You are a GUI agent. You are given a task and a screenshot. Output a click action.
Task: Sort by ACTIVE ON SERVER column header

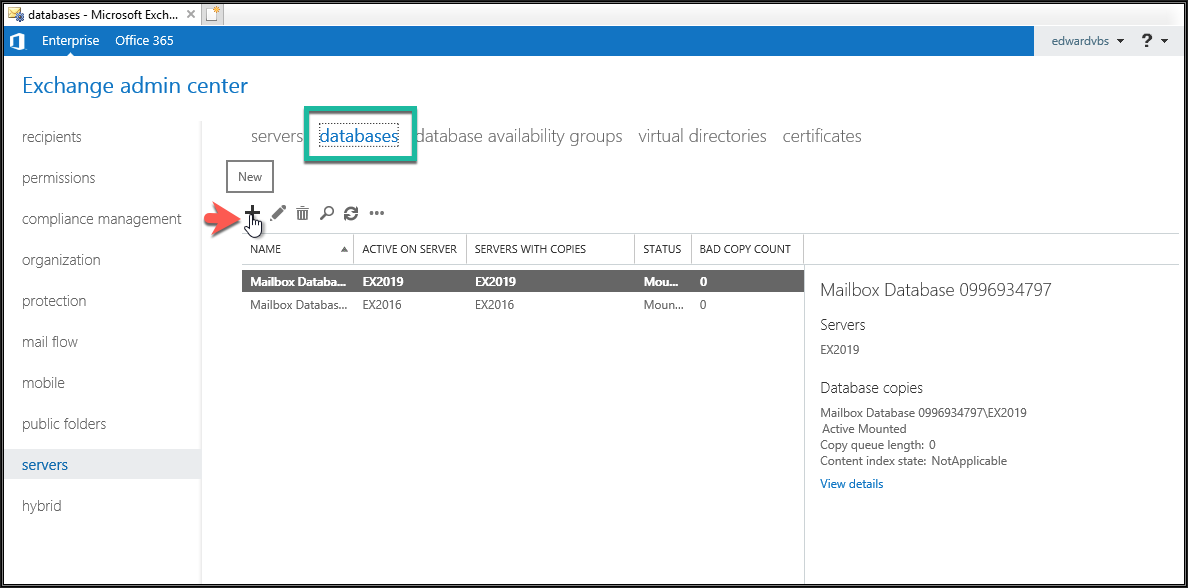coord(410,249)
